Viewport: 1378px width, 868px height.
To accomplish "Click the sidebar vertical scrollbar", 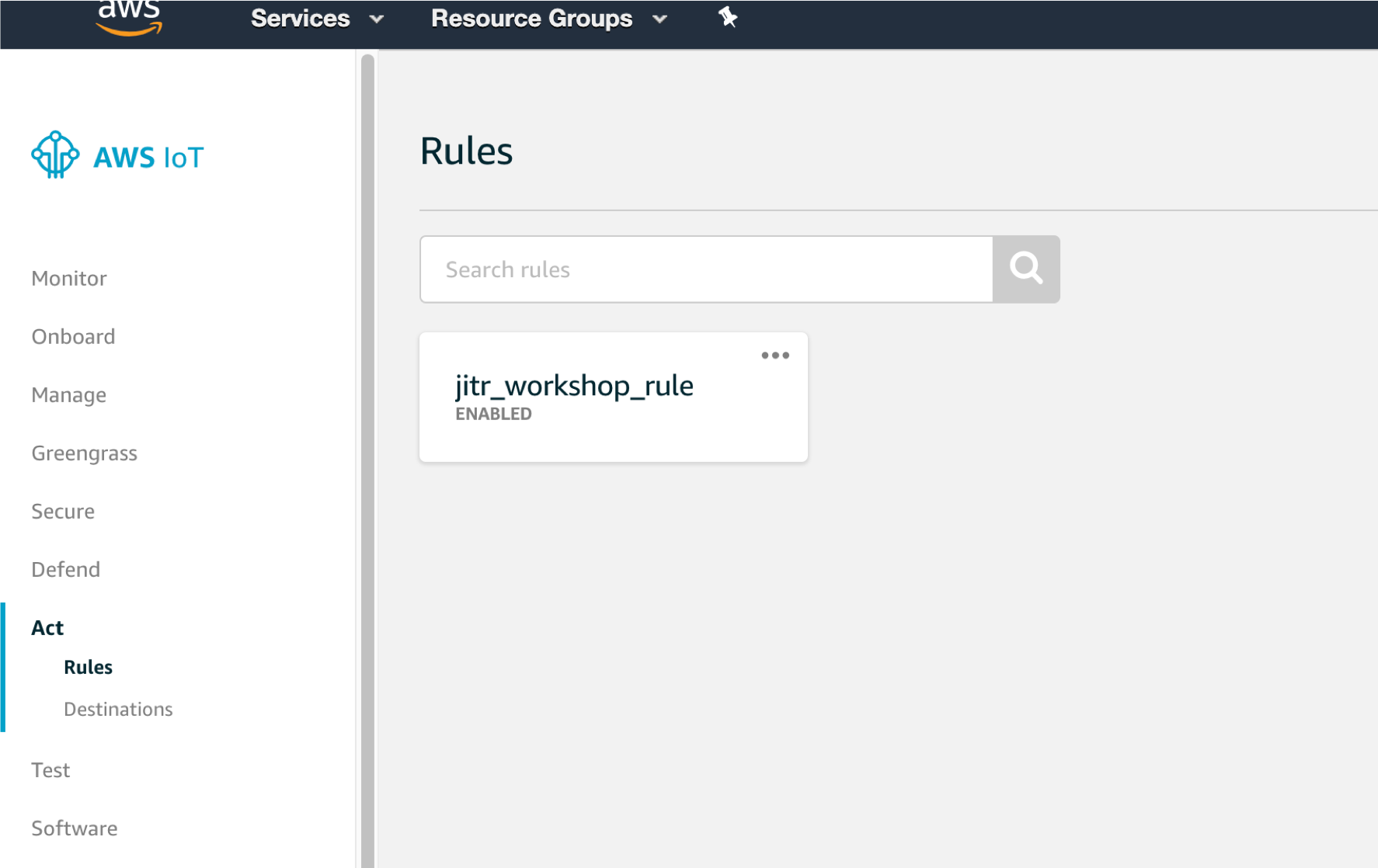I will point(367,460).
